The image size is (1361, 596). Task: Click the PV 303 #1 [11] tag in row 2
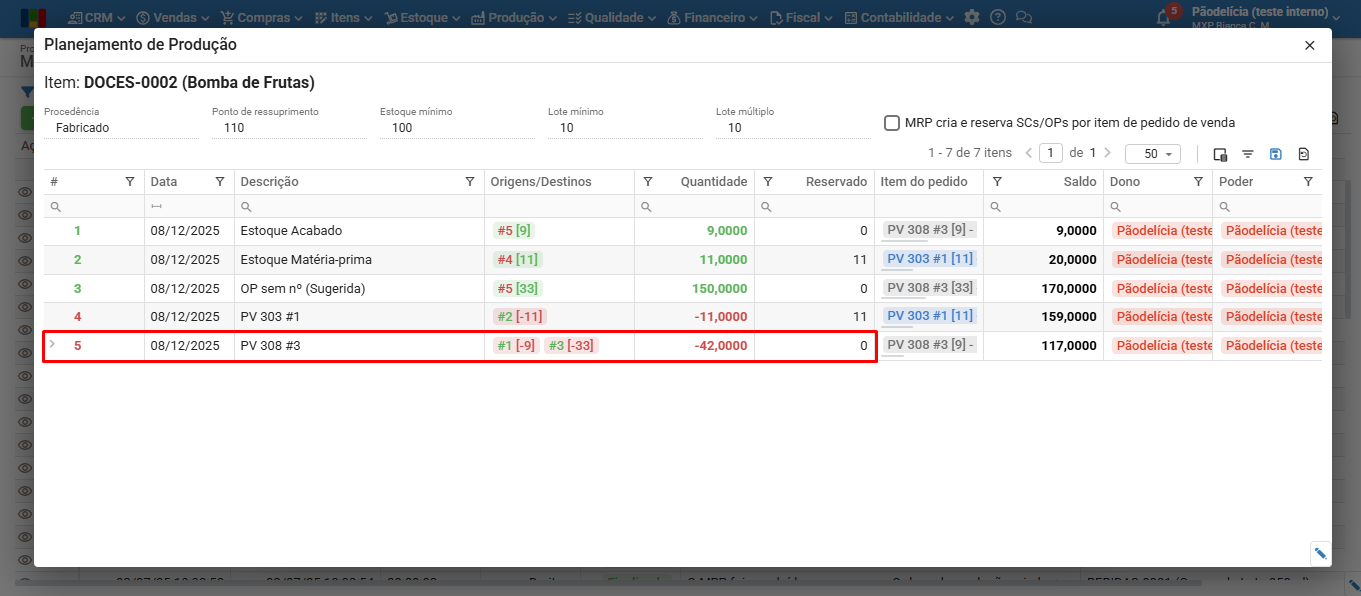929,259
